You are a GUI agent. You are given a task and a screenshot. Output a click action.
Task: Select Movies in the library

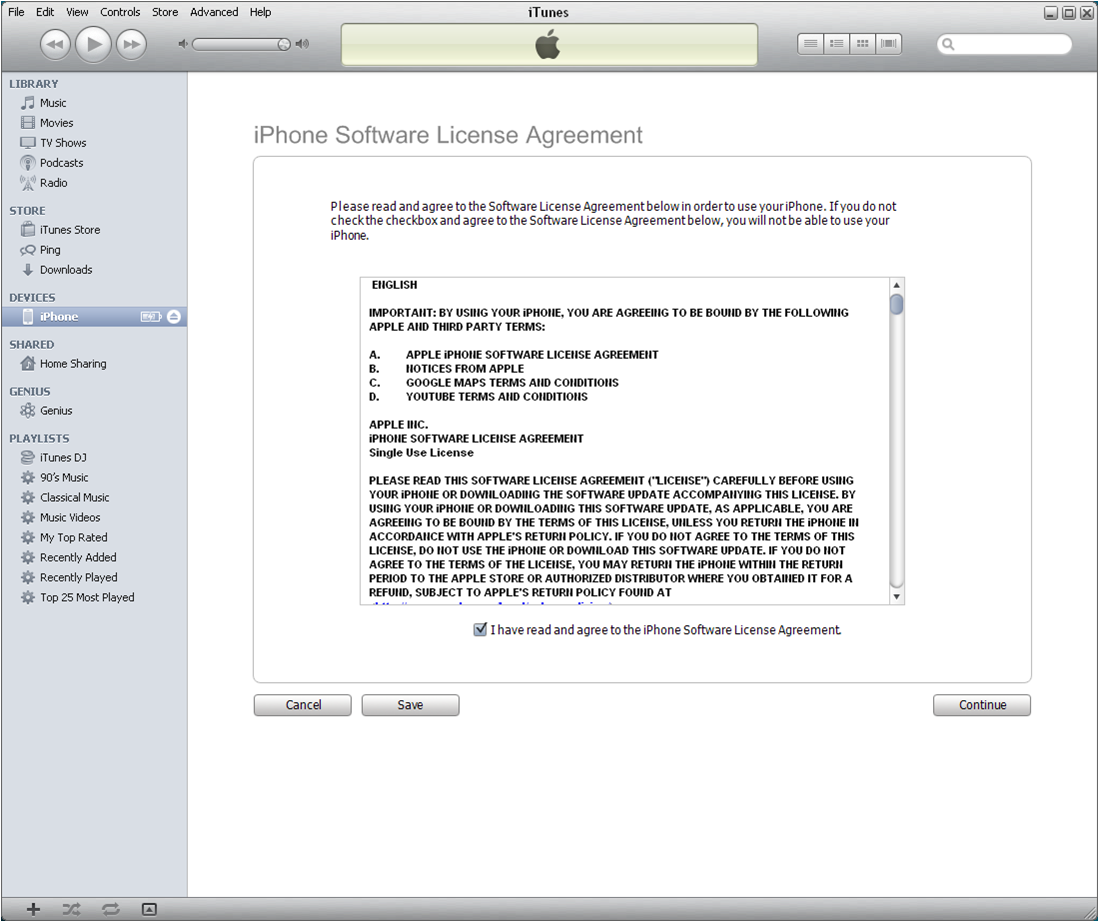click(x=94, y=123)
